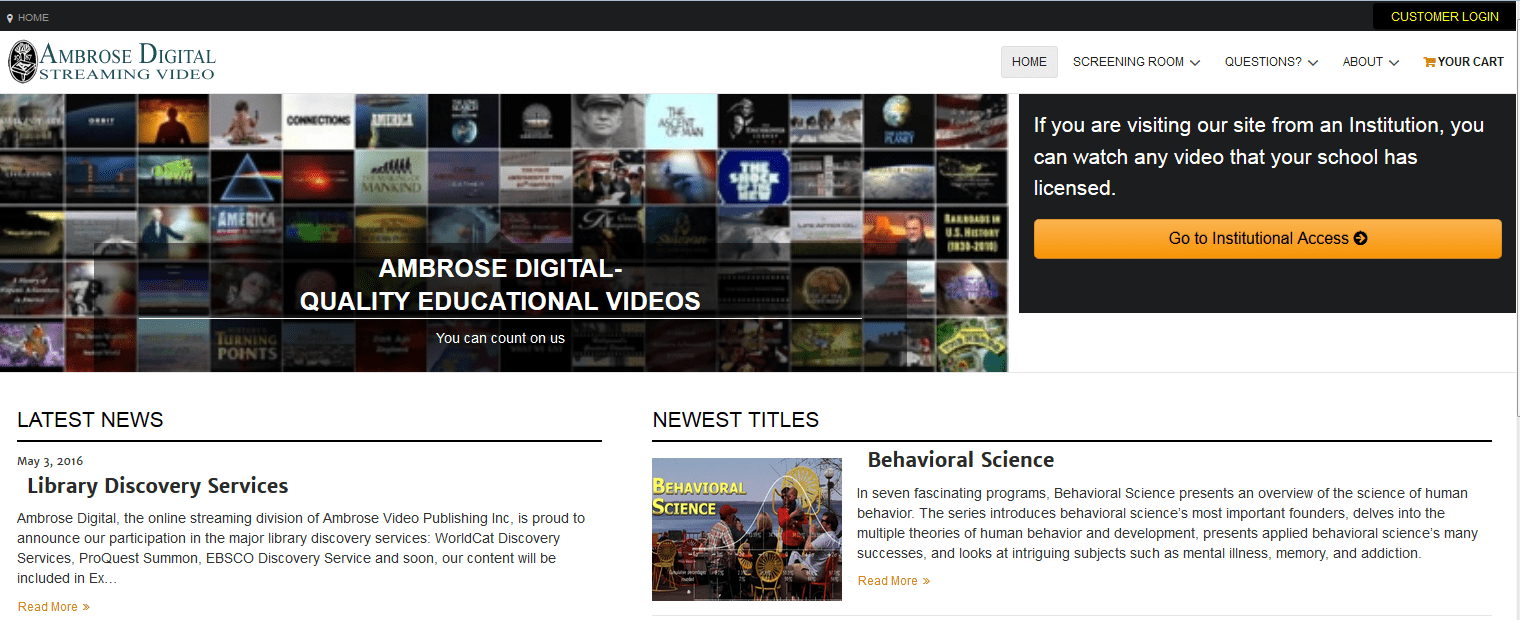Click the arrow icon inside Institutional Access button
Viewport: 1520px width, 620px height.
(1361, 238)
